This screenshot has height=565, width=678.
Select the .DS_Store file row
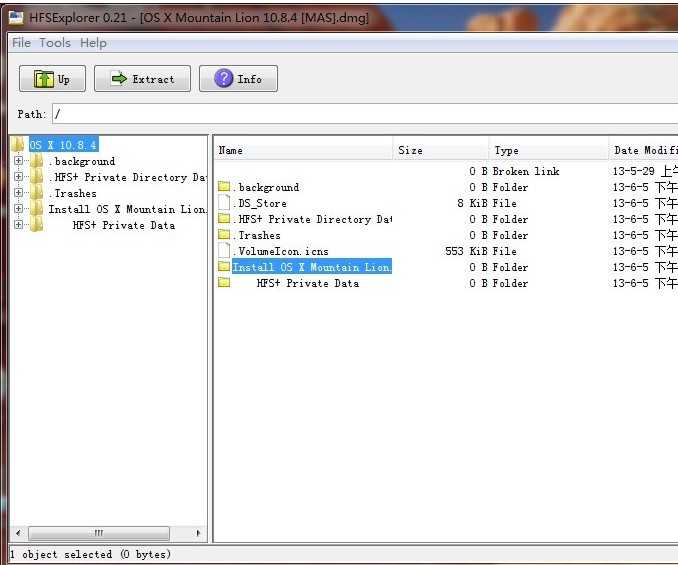click(x=446, y=203)
